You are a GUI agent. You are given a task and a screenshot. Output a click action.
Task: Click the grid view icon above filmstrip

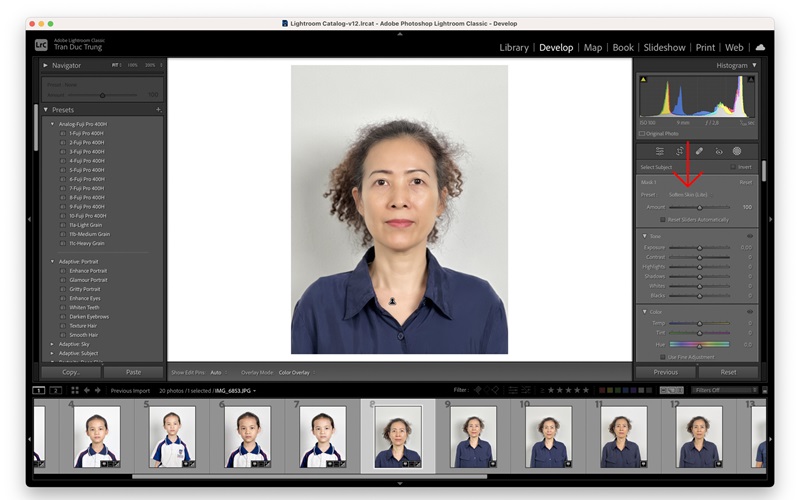[x=75, y=390]
